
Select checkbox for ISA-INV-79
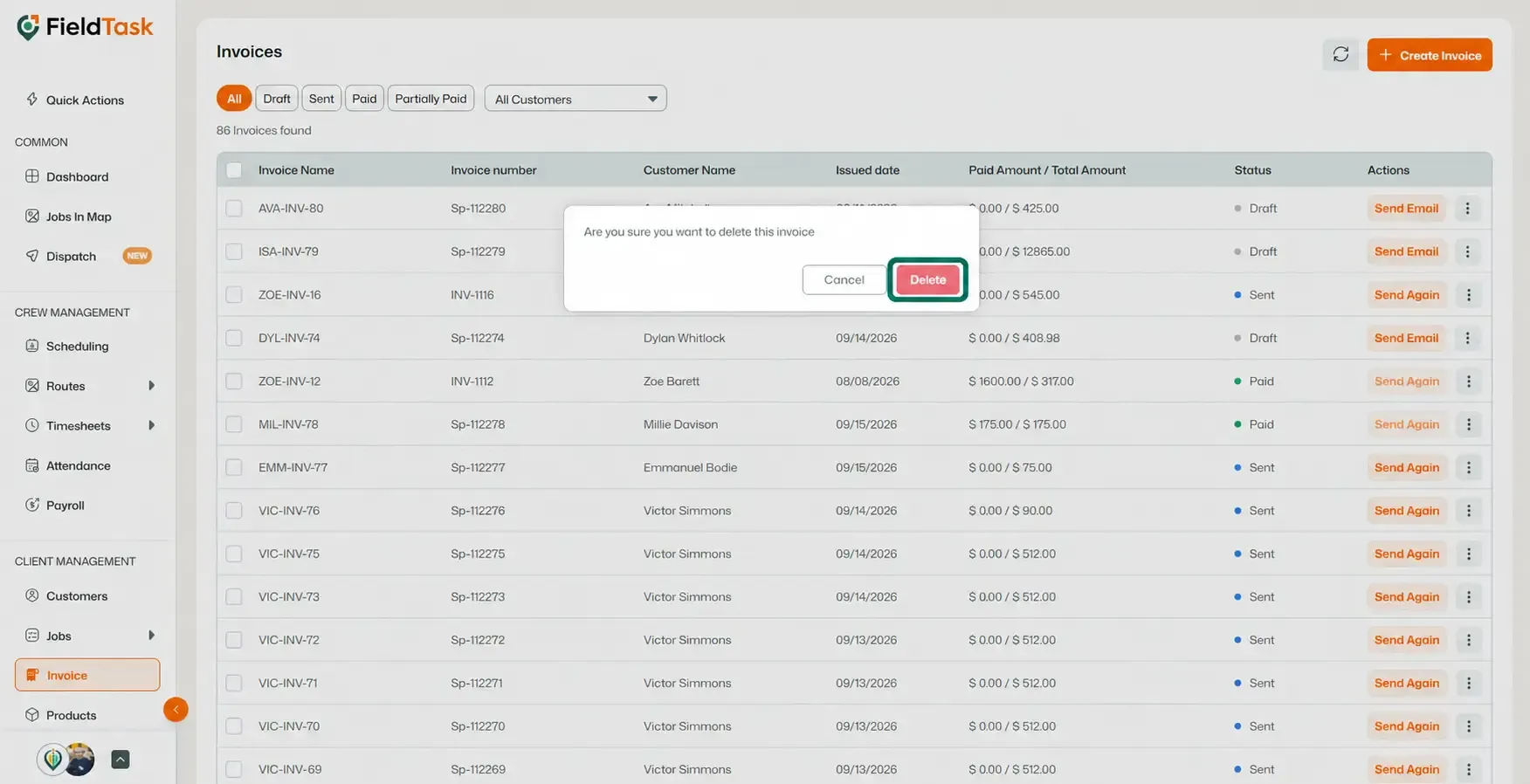click(234, 251)
